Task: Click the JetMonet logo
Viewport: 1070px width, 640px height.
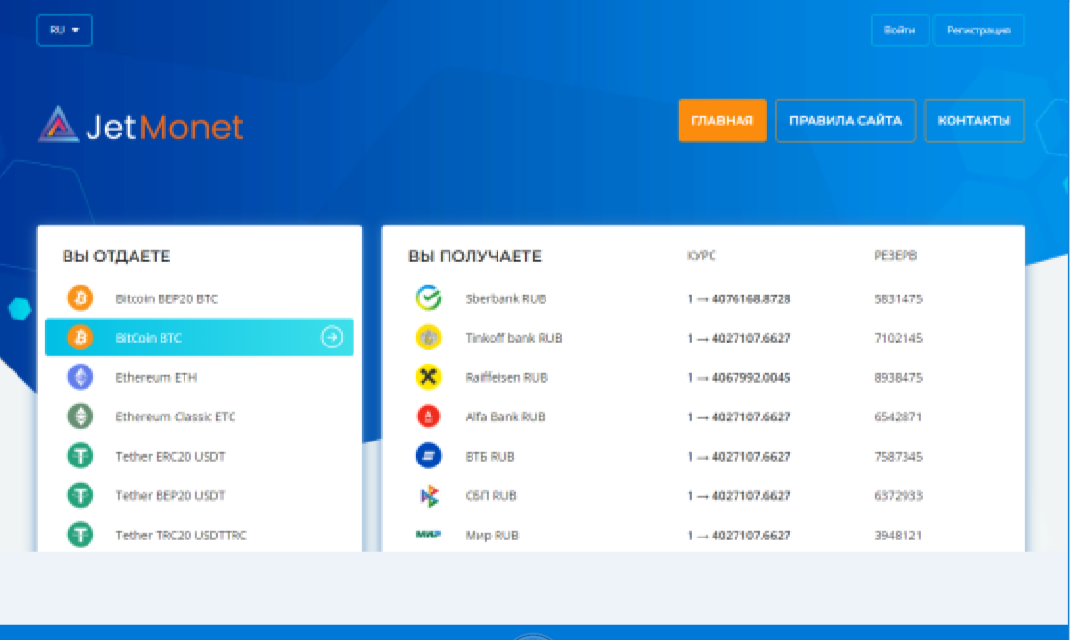Action: click(141, 125)
